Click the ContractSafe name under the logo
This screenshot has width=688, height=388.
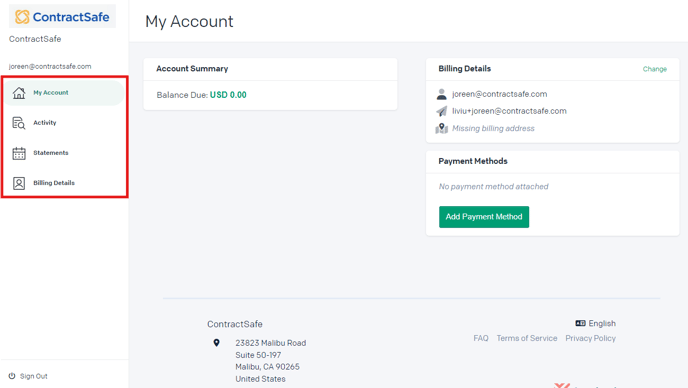[35, 39]
